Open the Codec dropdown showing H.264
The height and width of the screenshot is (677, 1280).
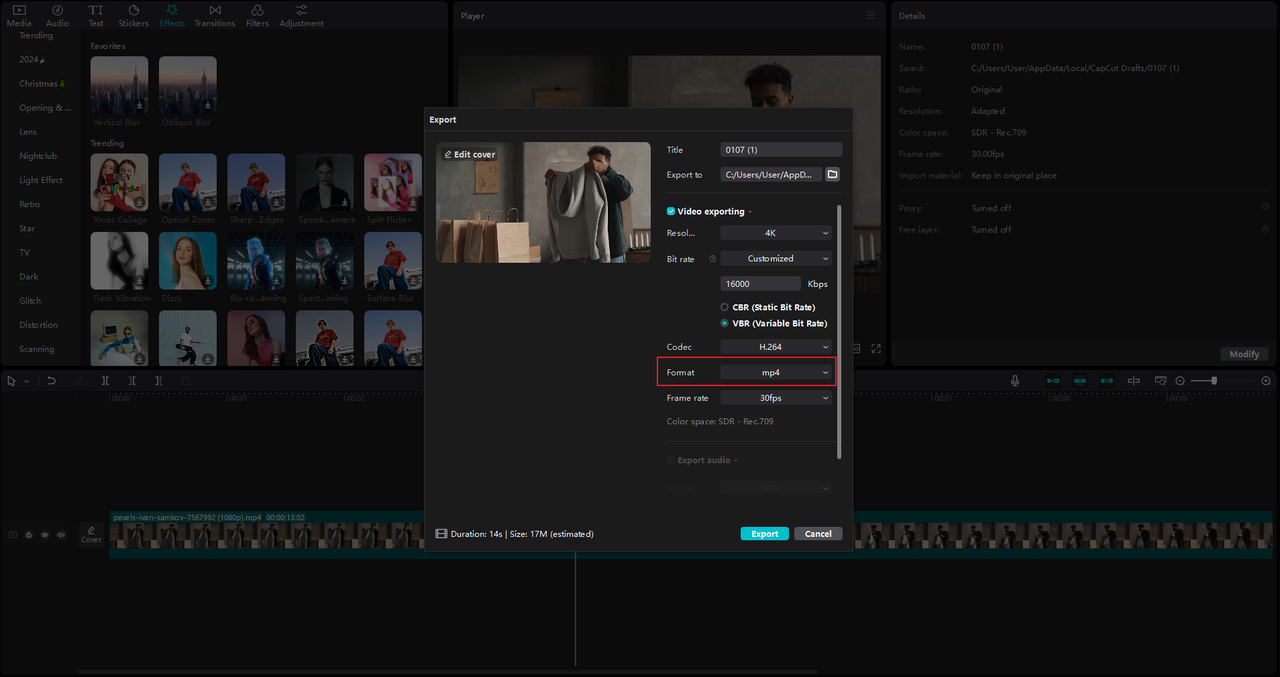click(777, 347)
